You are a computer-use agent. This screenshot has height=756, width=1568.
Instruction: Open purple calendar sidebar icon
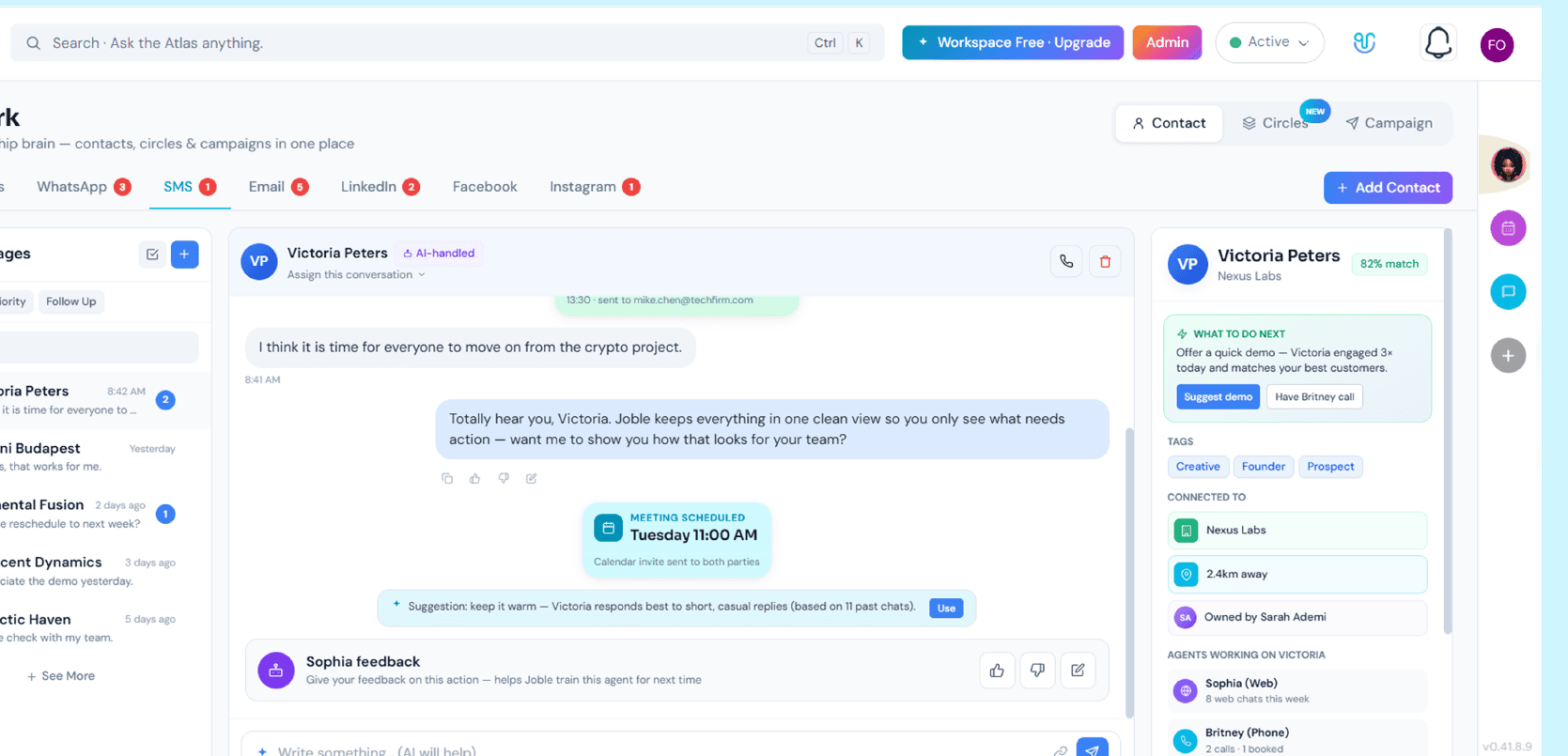click(x=1508, y=228)
